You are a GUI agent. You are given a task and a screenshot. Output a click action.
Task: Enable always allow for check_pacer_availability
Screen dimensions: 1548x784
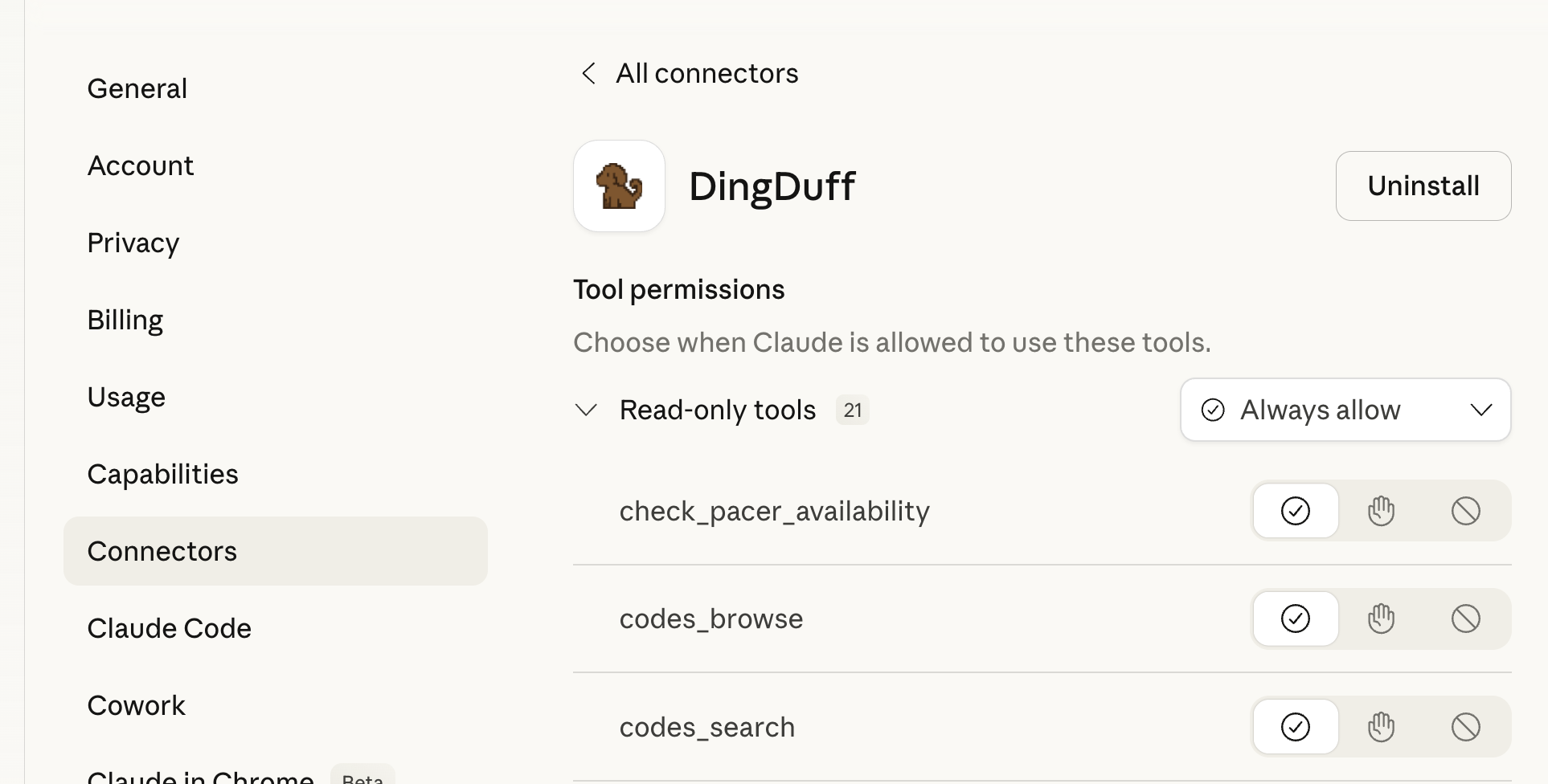1295,510
